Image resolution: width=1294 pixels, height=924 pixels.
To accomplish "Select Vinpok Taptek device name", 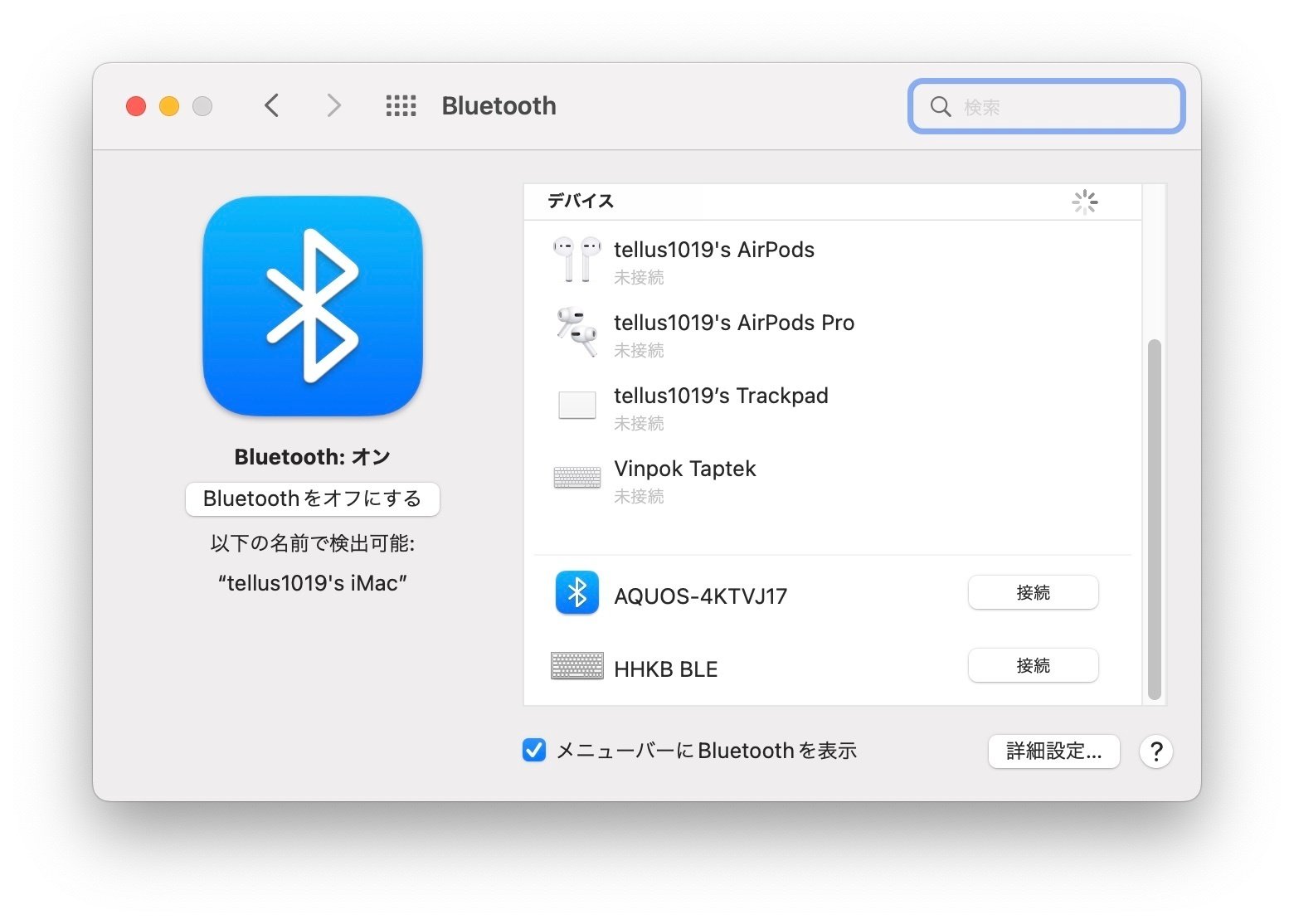I will 685,469.
